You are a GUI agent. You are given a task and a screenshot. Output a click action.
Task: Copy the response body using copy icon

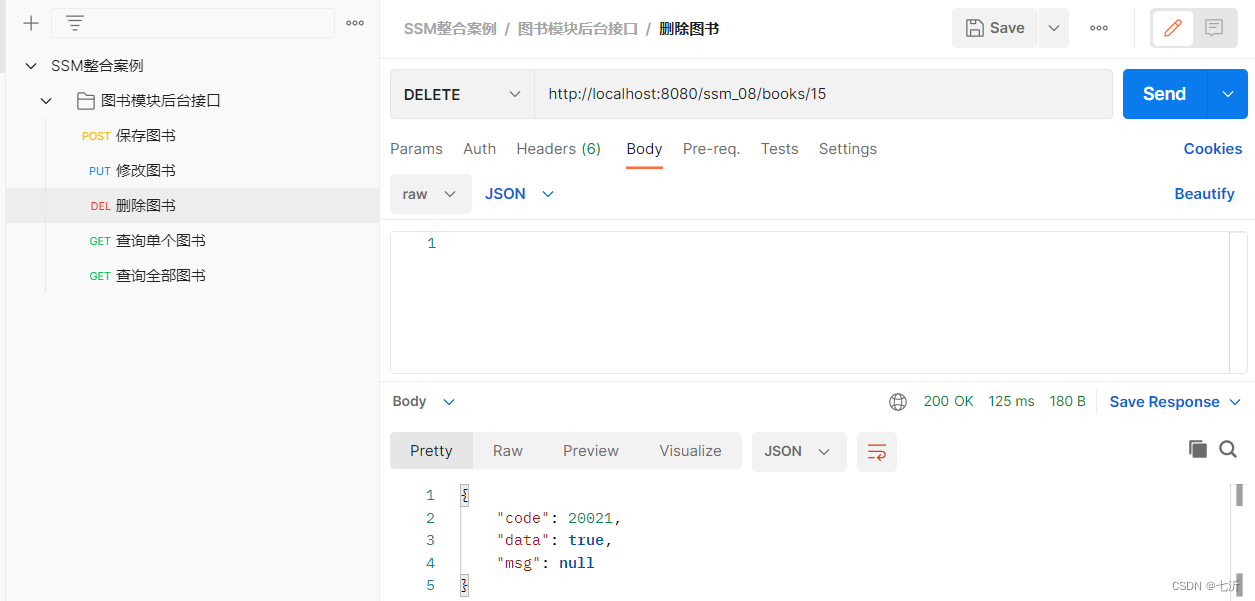click(1198, 449)
